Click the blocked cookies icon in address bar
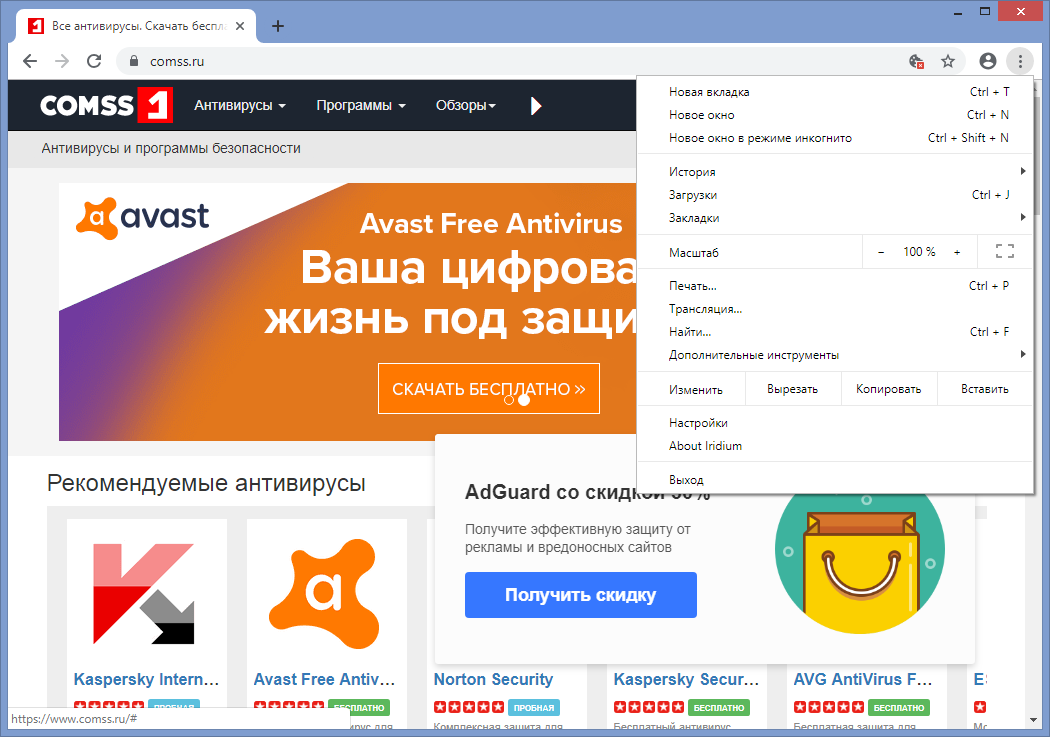This screenshot has width=1050, height=737. pyautogui.click(x=916, y=62)
